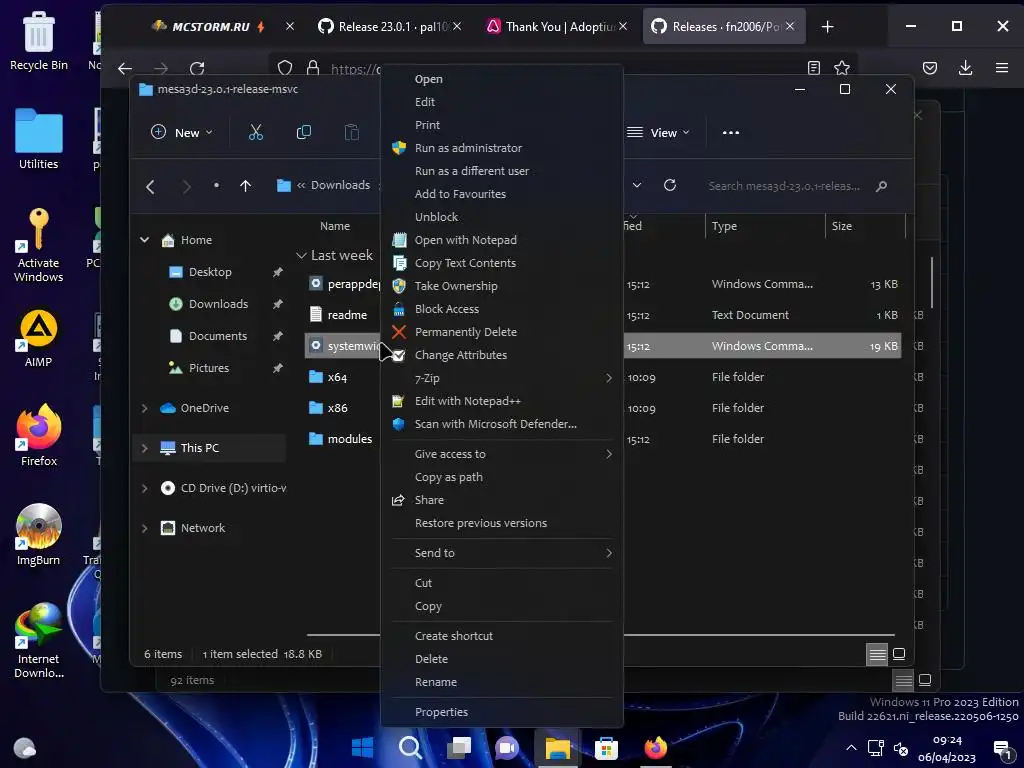Open the View dropdown in Explorer
Screen dimensions: 1024x768
(x=658, y=133)
